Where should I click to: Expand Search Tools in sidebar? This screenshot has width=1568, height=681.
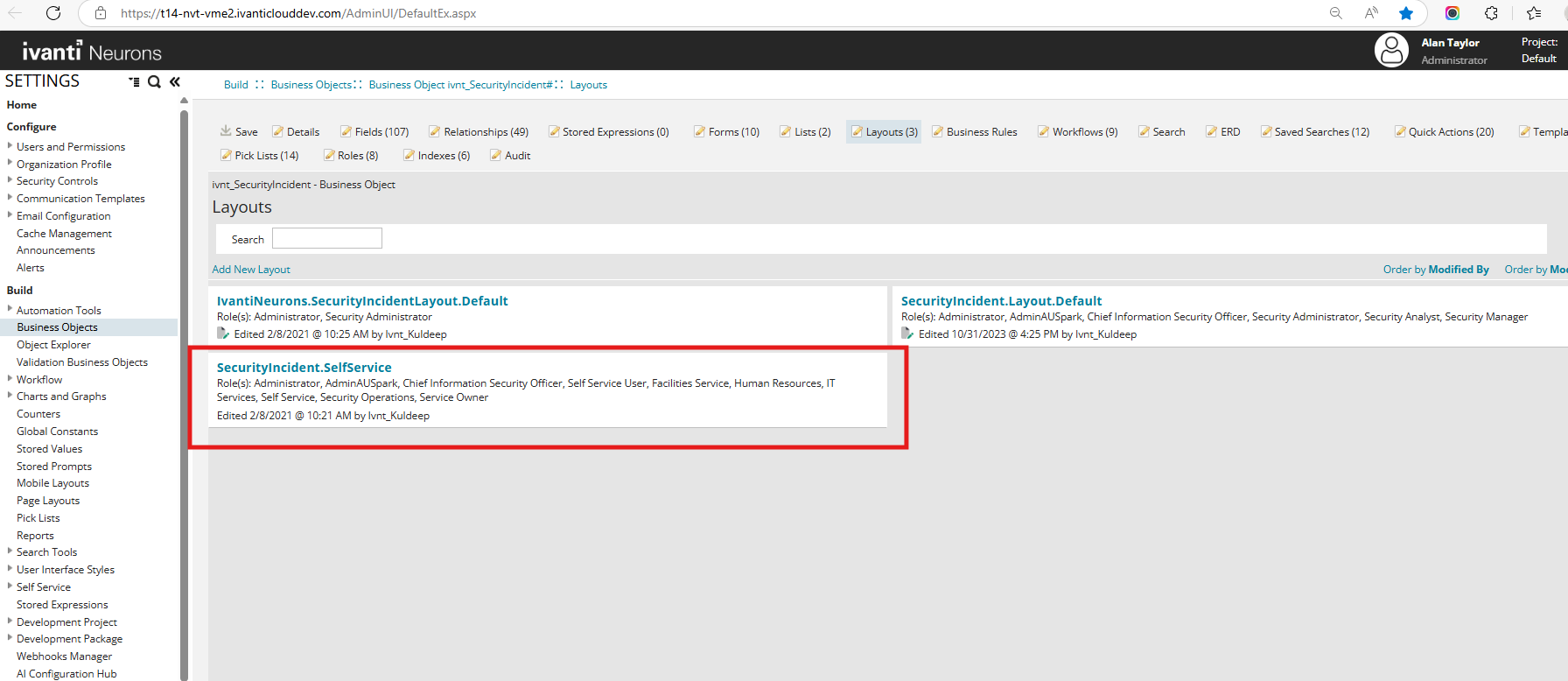pyautogui.click(x=10, y=551)
